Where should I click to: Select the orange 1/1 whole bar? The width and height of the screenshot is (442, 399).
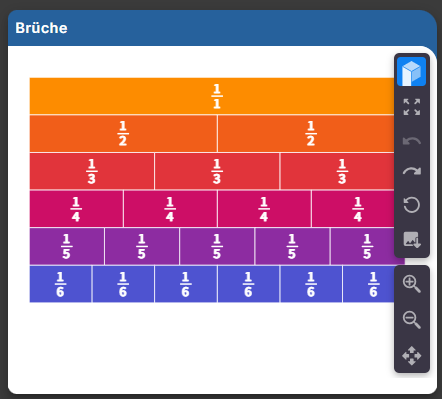(212, 96)
